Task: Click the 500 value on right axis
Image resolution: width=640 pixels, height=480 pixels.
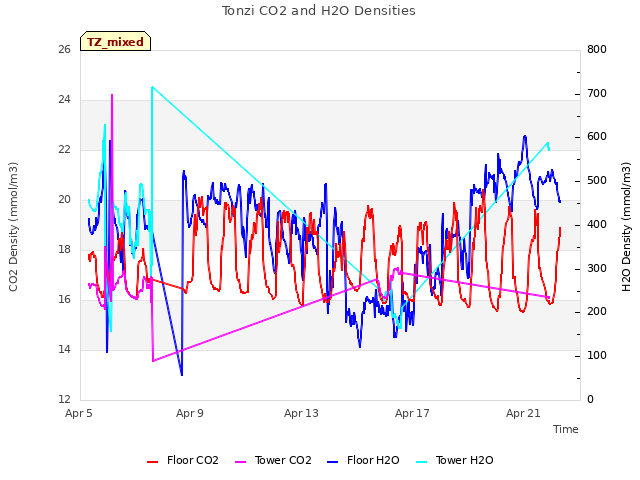Action: click(597, 181)
